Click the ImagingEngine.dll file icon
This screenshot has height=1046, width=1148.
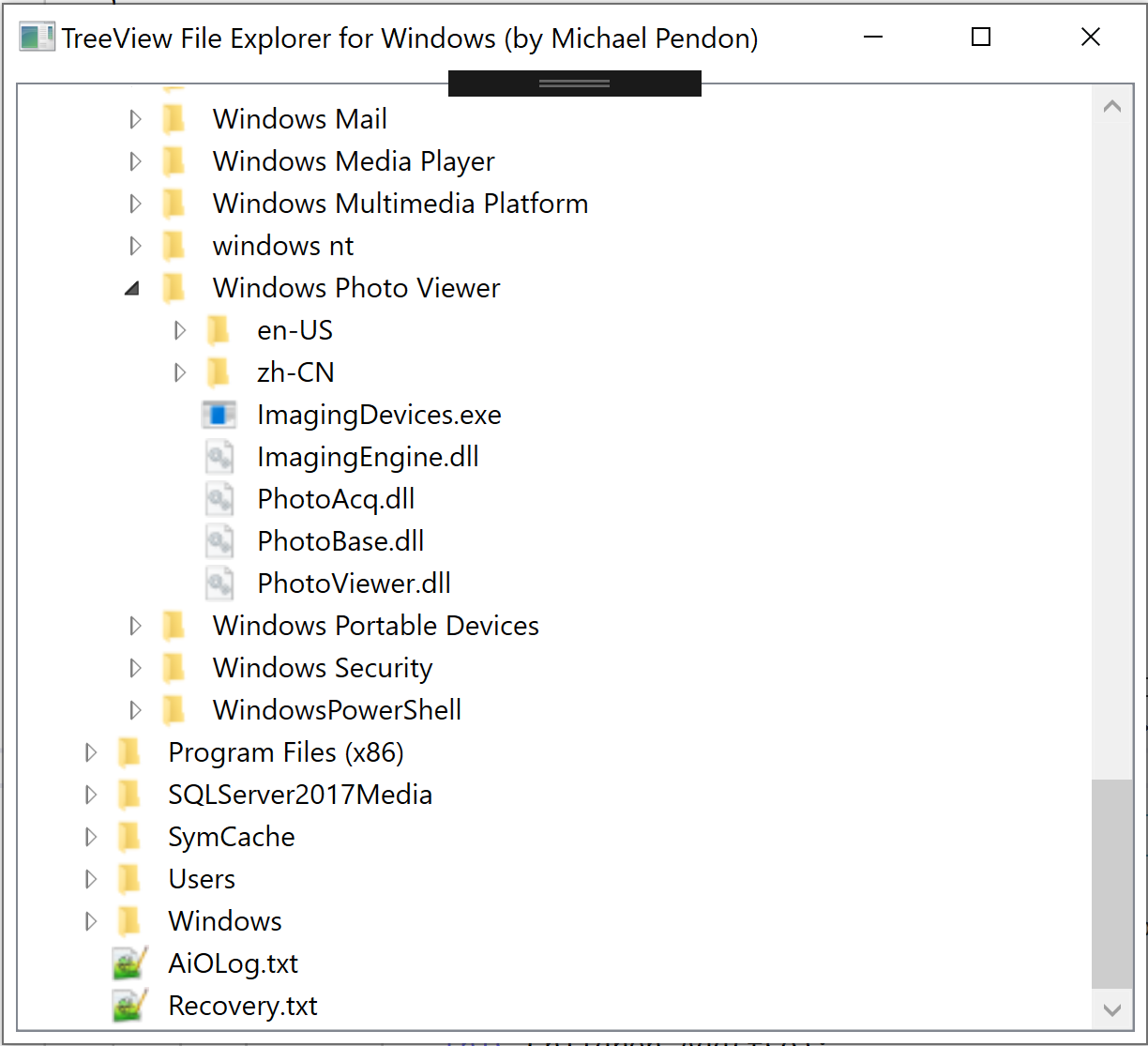pyautogui.click(x=219, y=456)
